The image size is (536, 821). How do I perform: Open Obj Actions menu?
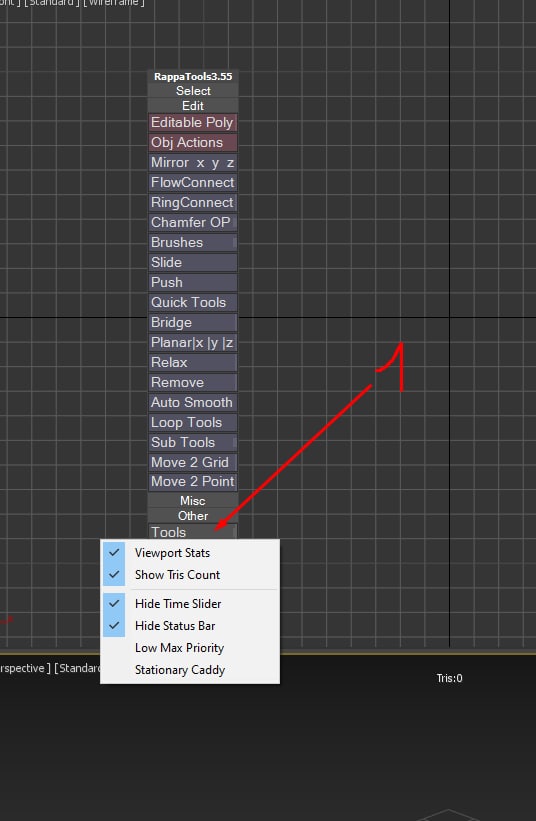(x=193, y=142)
